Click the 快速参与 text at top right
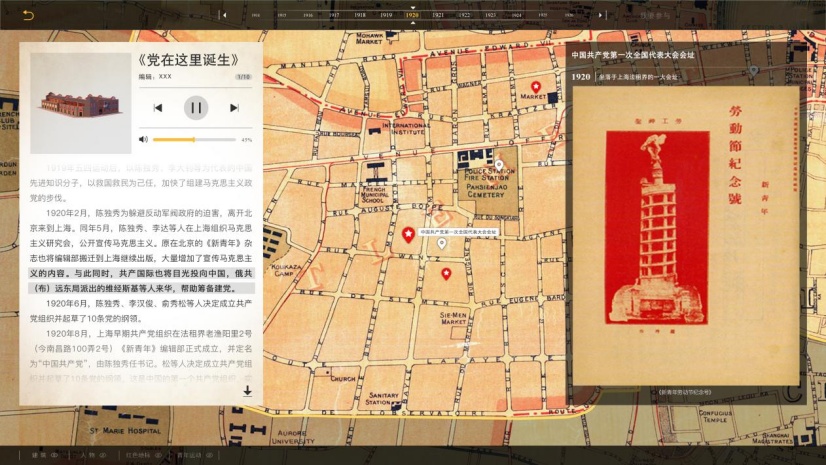 coord(655,15)
